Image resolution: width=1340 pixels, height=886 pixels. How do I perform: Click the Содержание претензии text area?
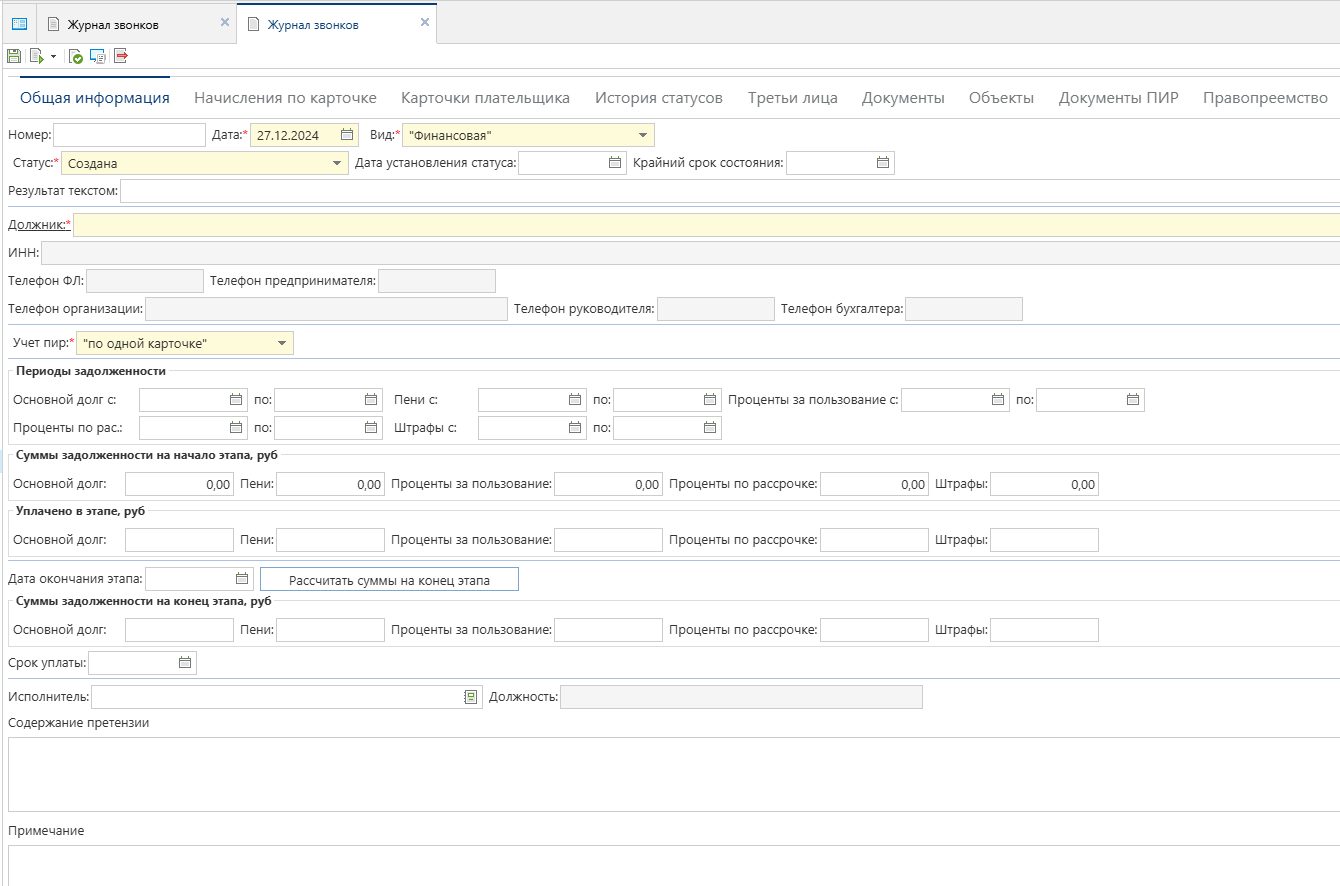tap(674, 774)
